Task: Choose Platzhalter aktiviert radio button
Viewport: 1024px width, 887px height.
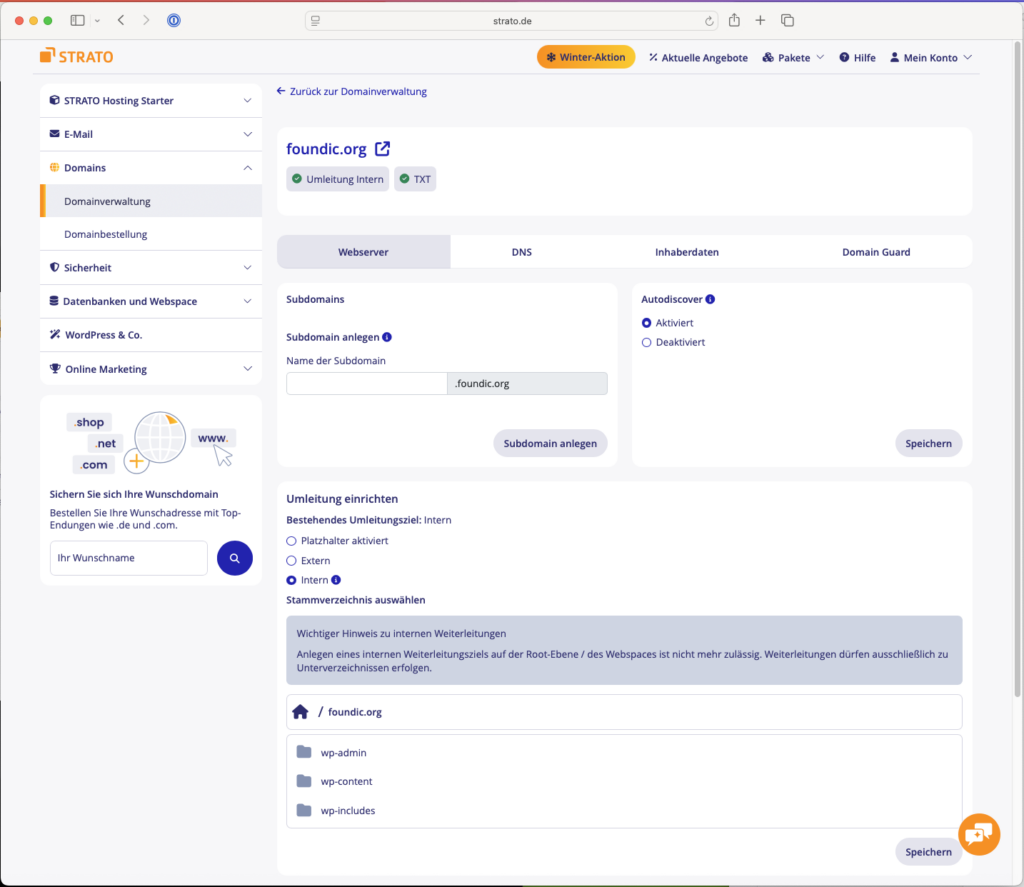Action: (x=292, y=541)
